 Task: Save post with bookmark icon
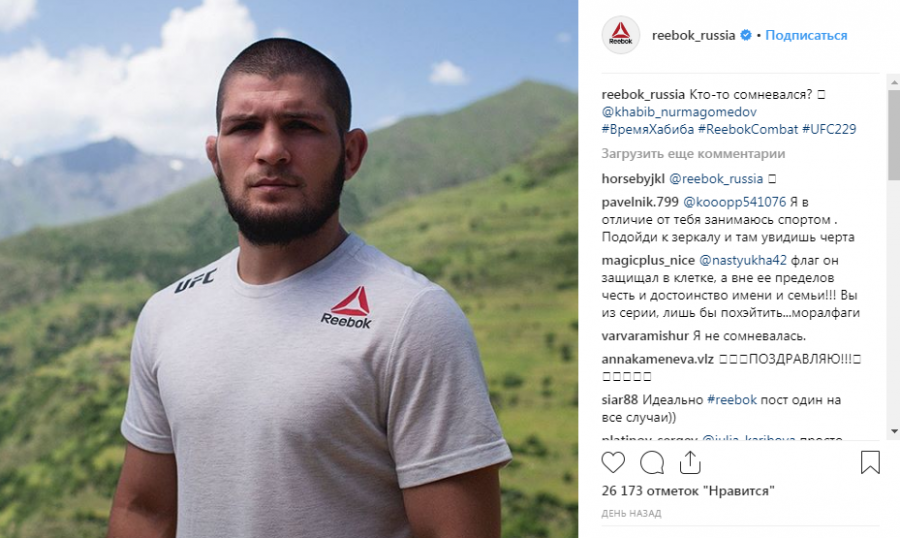point(870,462)
